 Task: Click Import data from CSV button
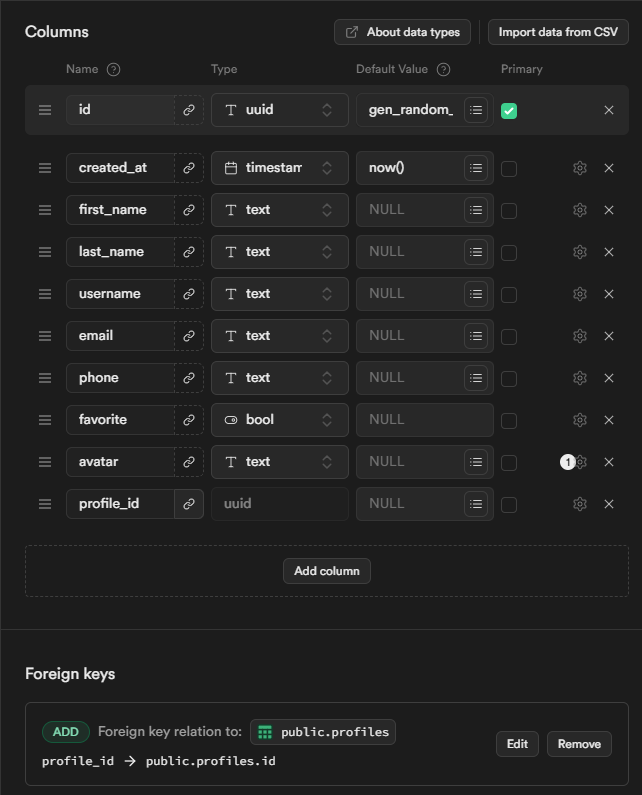click(x=558, y=32)
